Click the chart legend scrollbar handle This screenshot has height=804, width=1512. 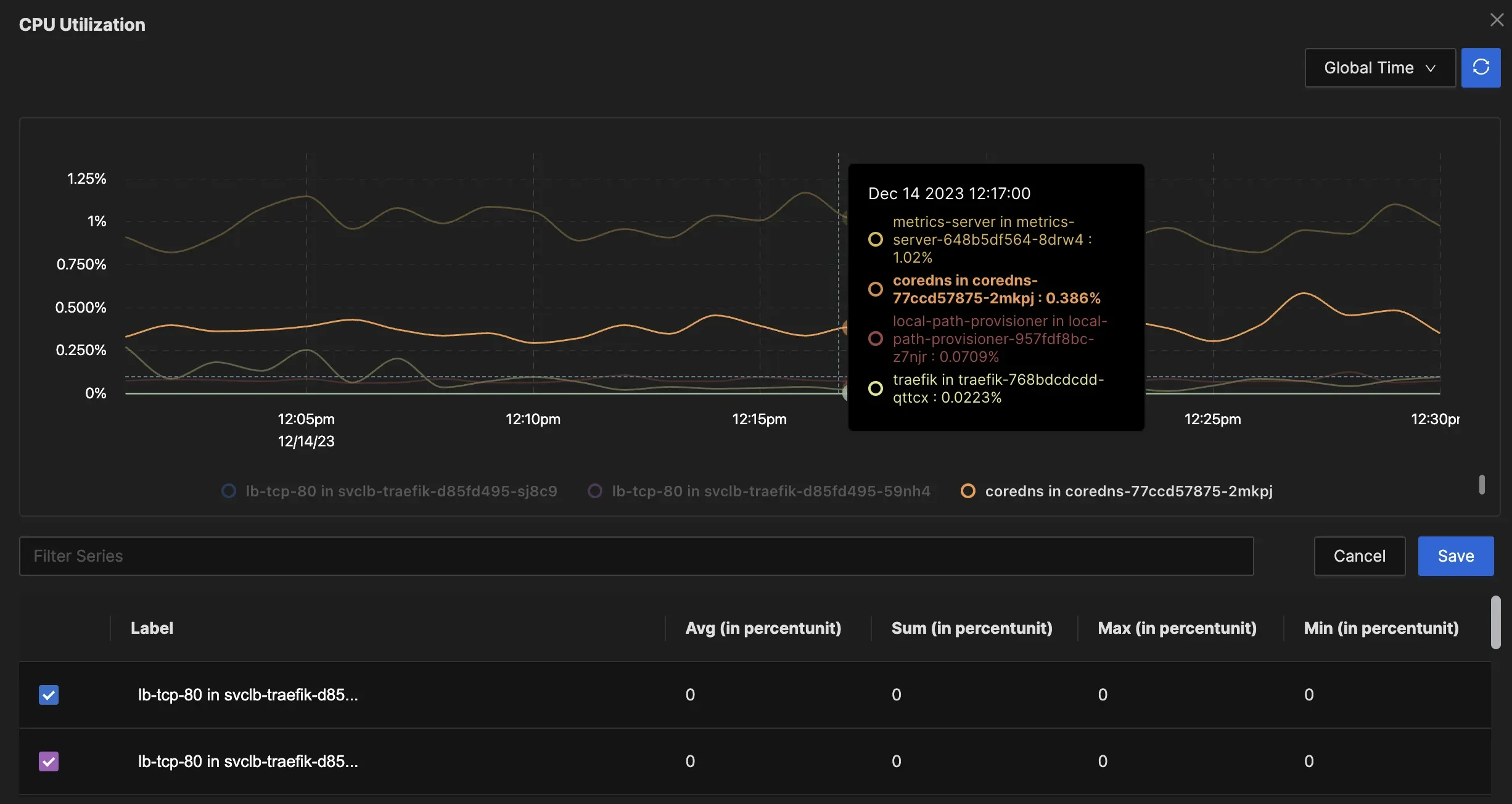click(1482, 485)
